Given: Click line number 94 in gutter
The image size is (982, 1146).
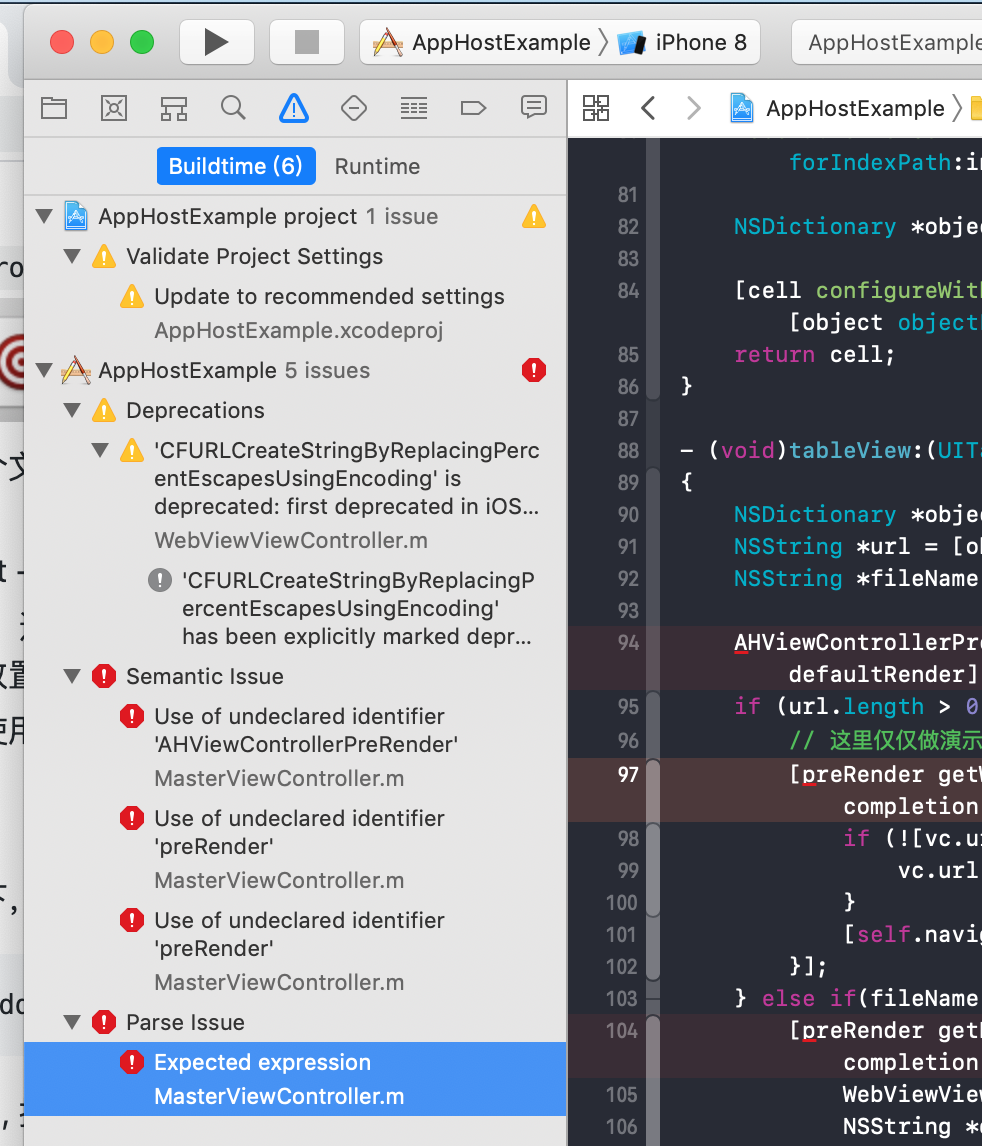Looking at the screenshot, I should [628, 642].
